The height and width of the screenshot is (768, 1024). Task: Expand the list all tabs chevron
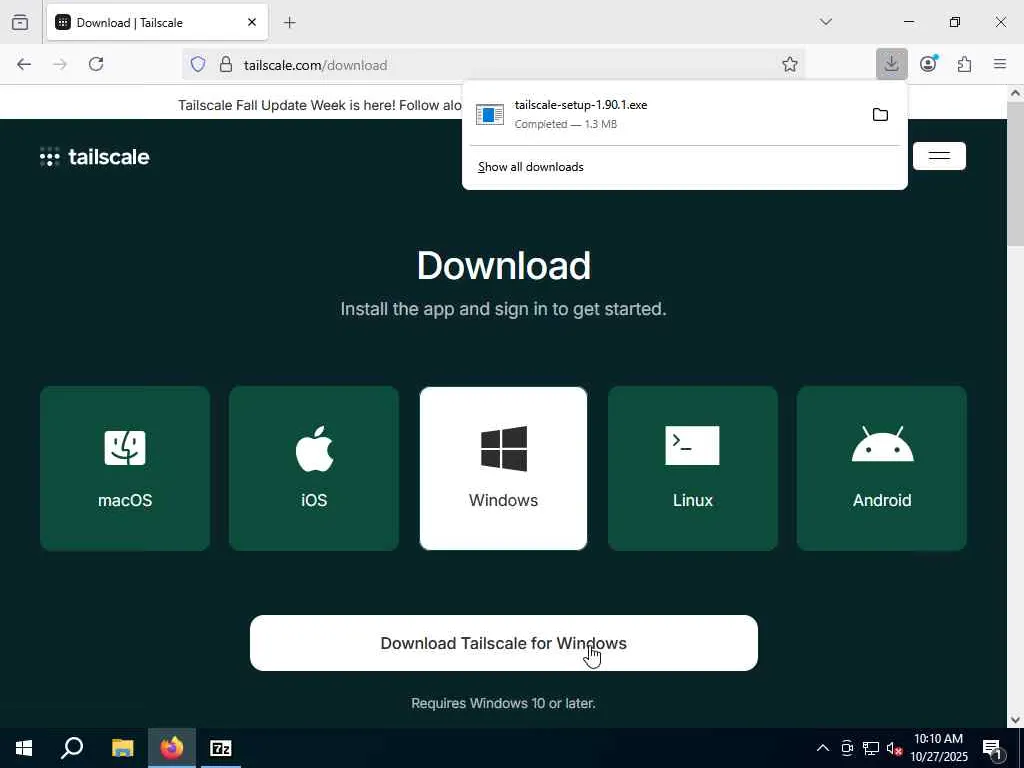(x=826, y=22)
